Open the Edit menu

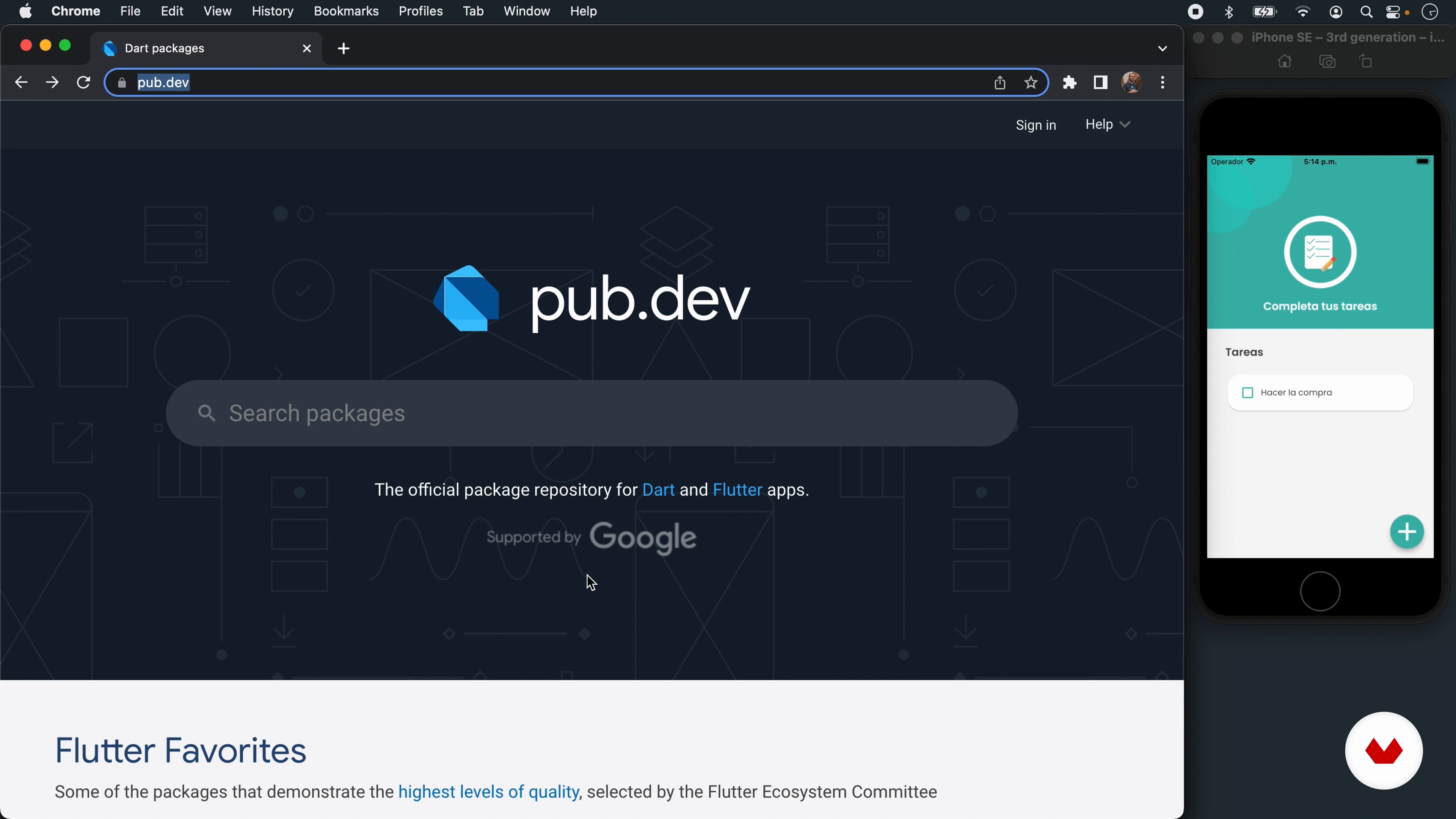tap(172, 11)
